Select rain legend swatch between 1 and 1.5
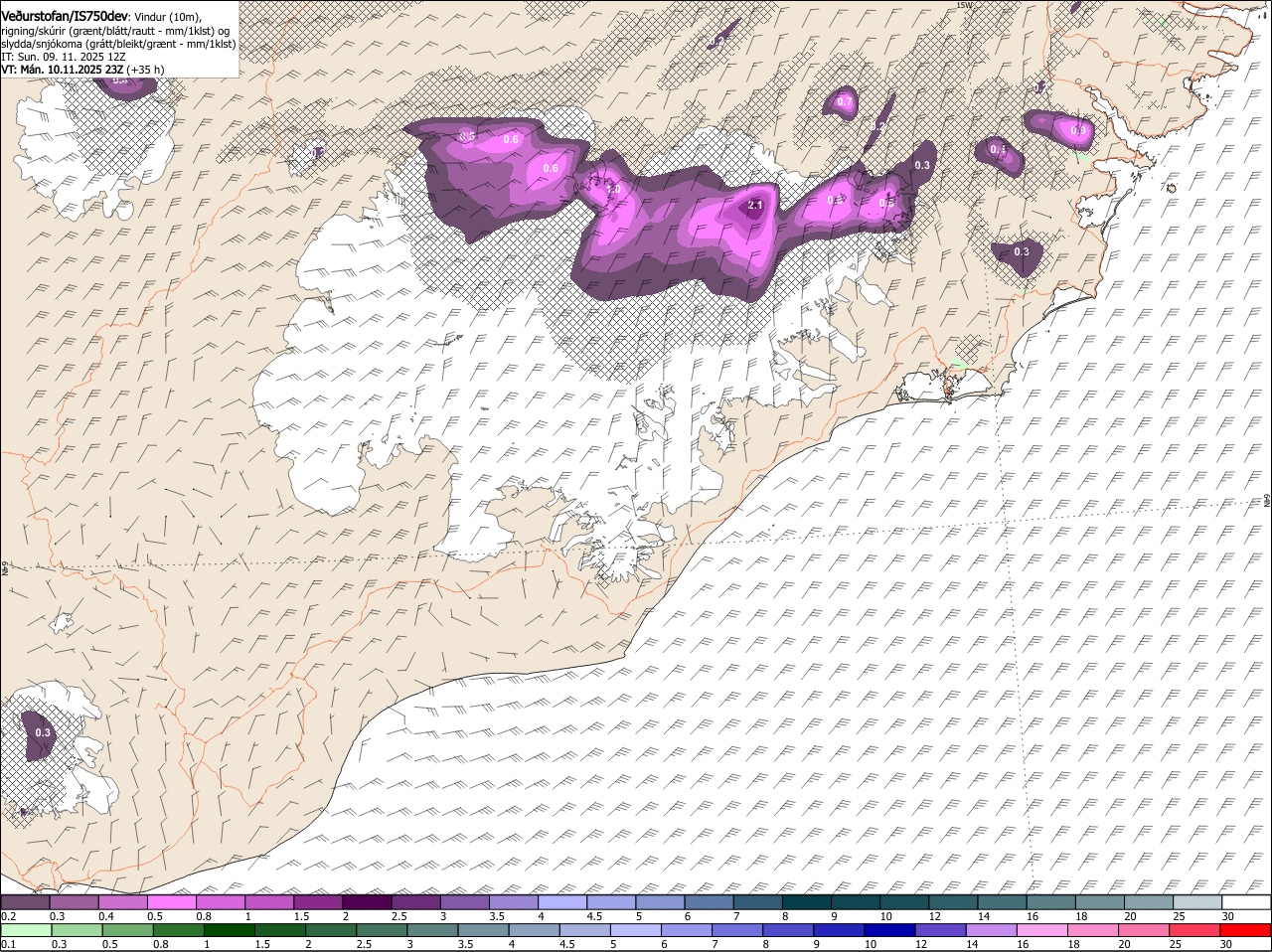1272x952 pixels. point(229,930)
